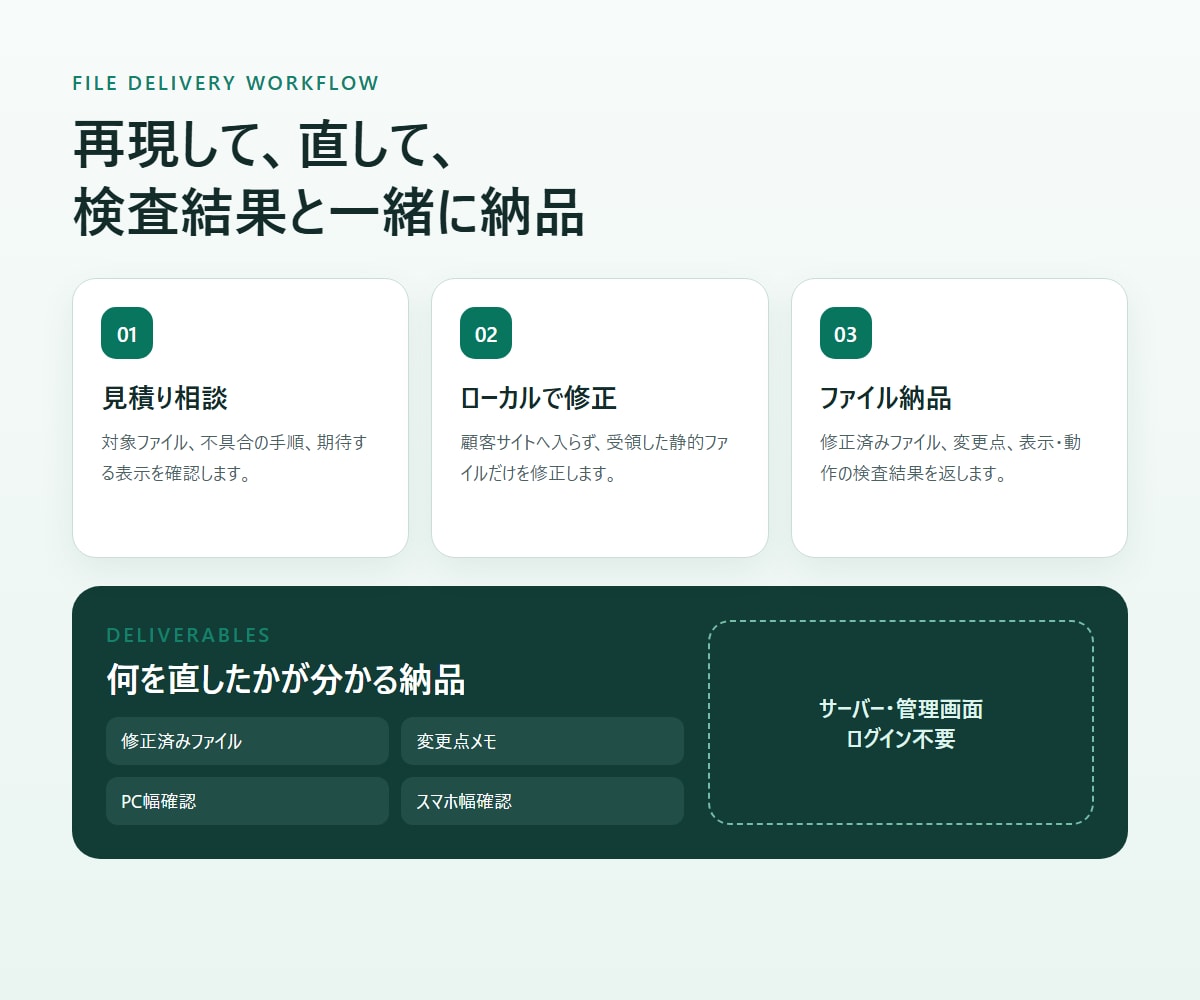Click the 02 step badge
The image size is (1200, 1000).
pos(486,333)
